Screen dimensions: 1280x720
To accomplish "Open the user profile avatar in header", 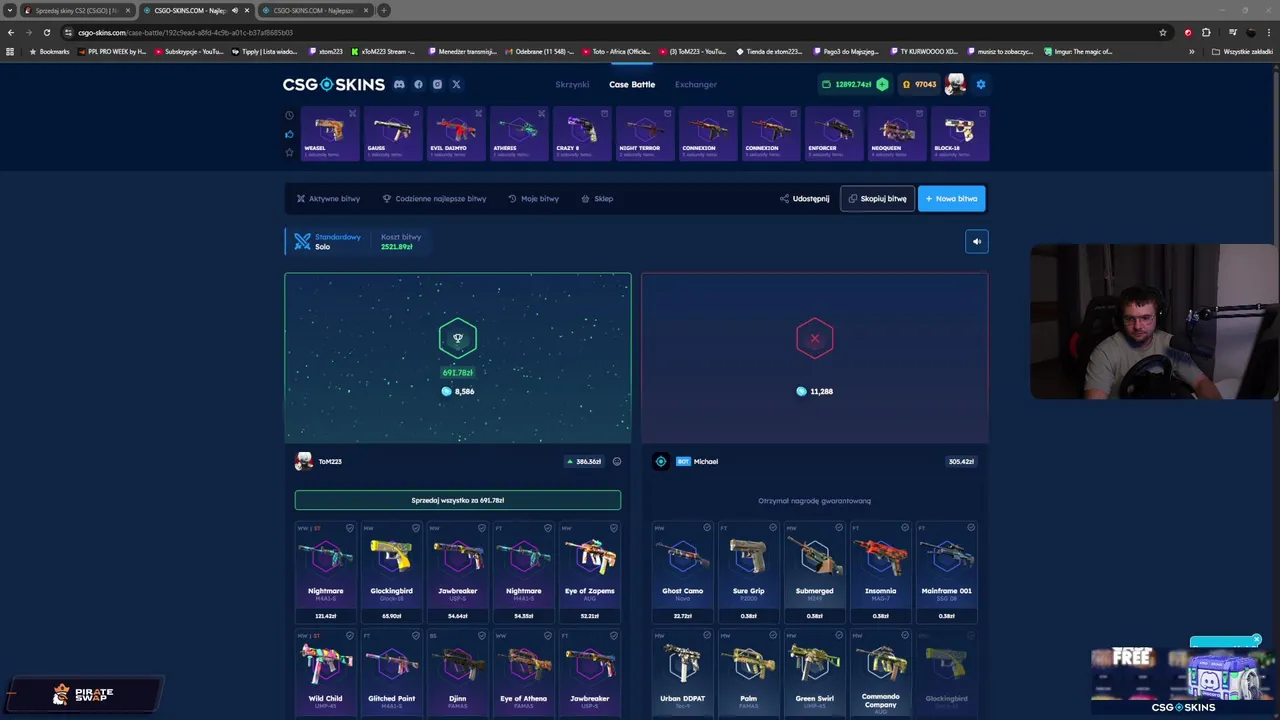I will tap(955, 84).
